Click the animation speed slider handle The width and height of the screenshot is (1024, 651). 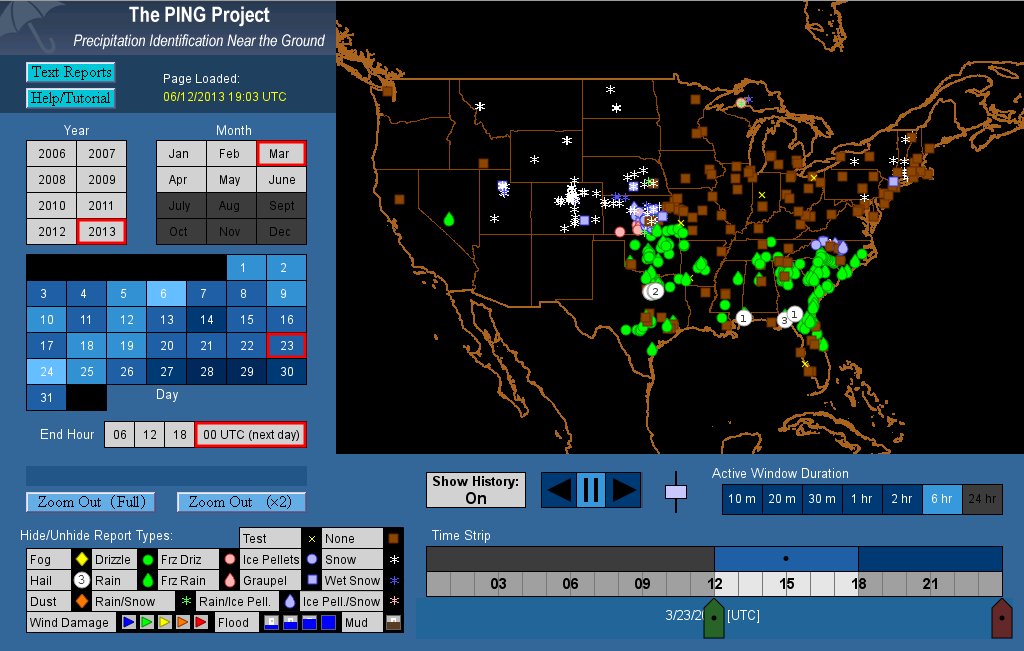tap(676, 491)
